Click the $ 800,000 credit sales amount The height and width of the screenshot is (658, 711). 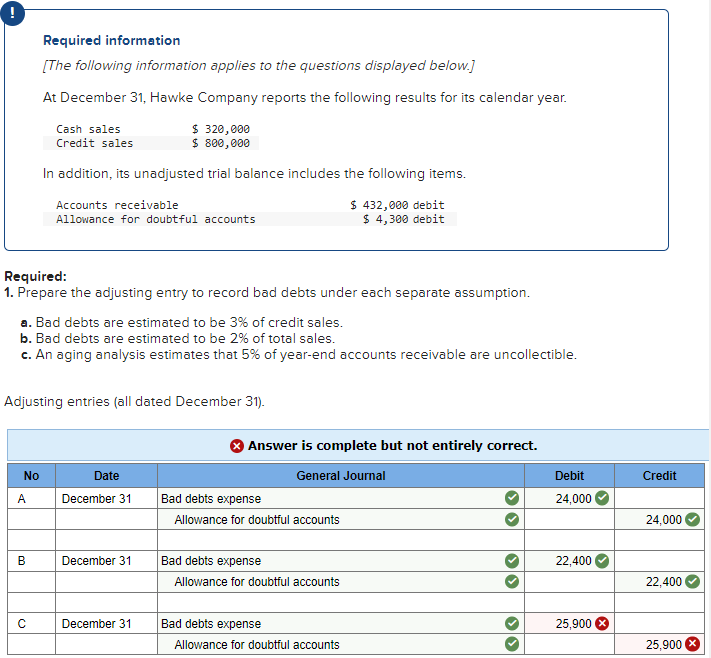click(221, 143)
